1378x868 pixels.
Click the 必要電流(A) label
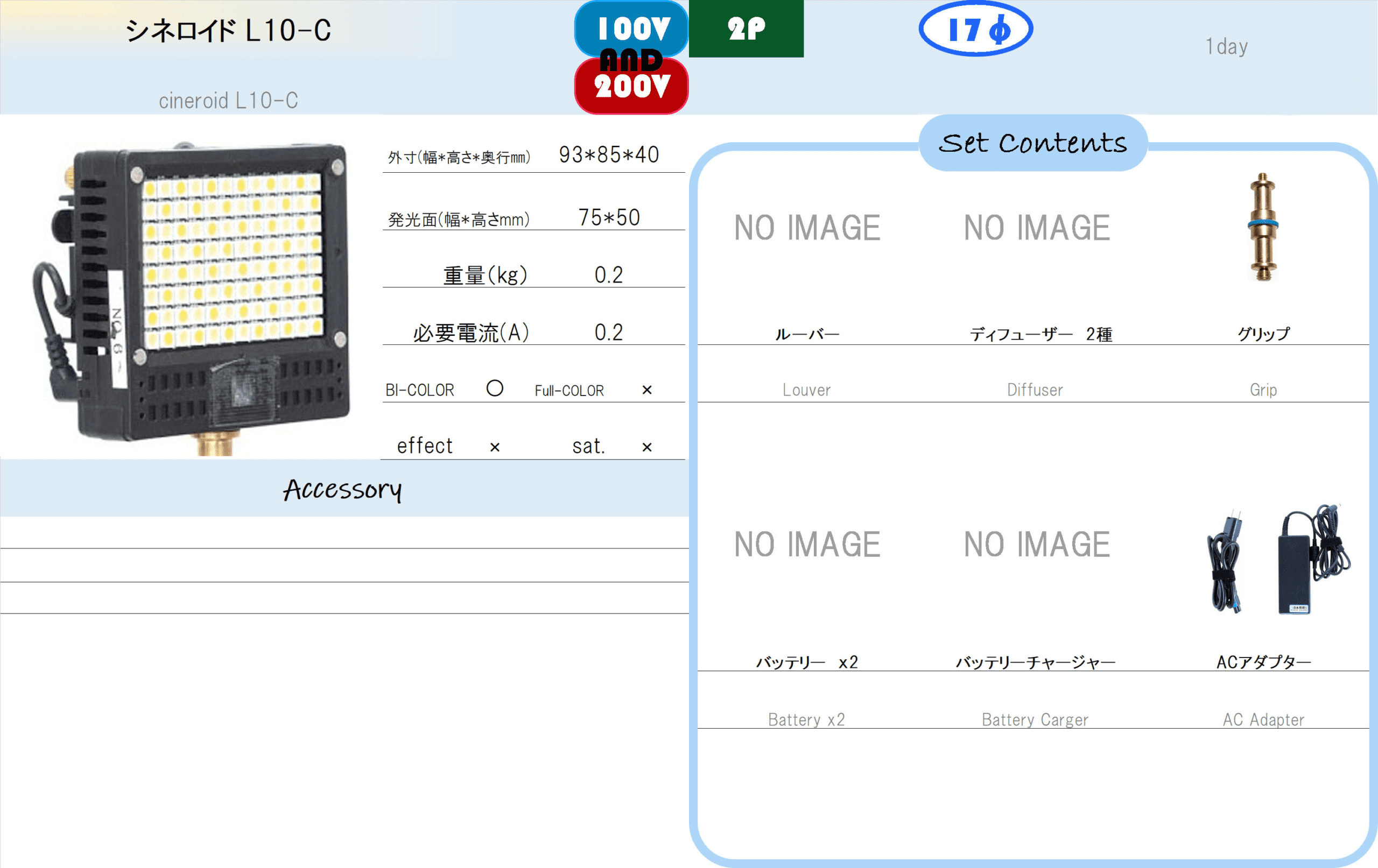click(471, 333)
